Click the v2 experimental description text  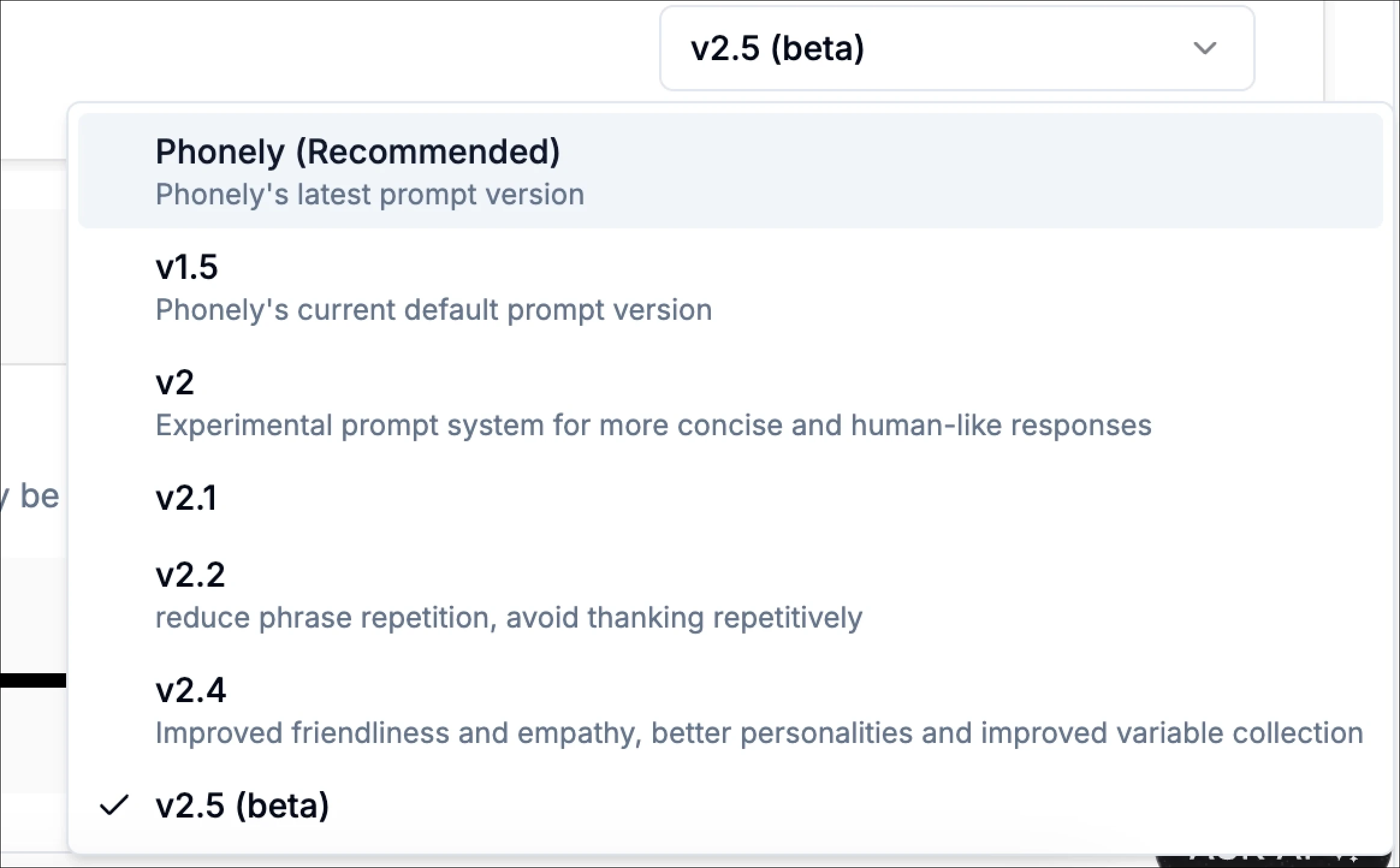tap(654, 425)
